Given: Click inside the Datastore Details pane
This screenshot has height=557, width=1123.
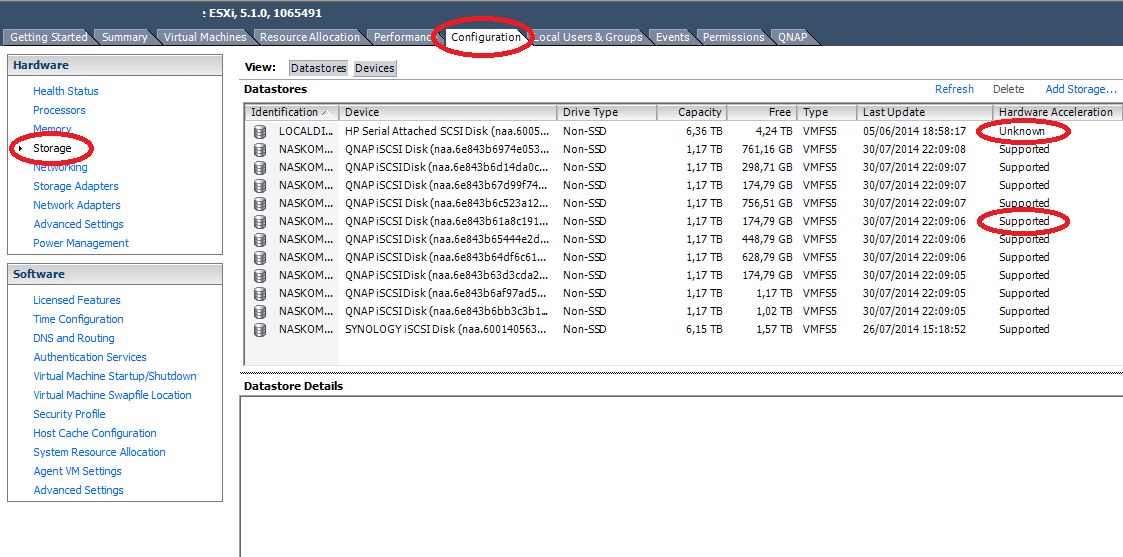Looking at the screenshot, I should point(680,470).
